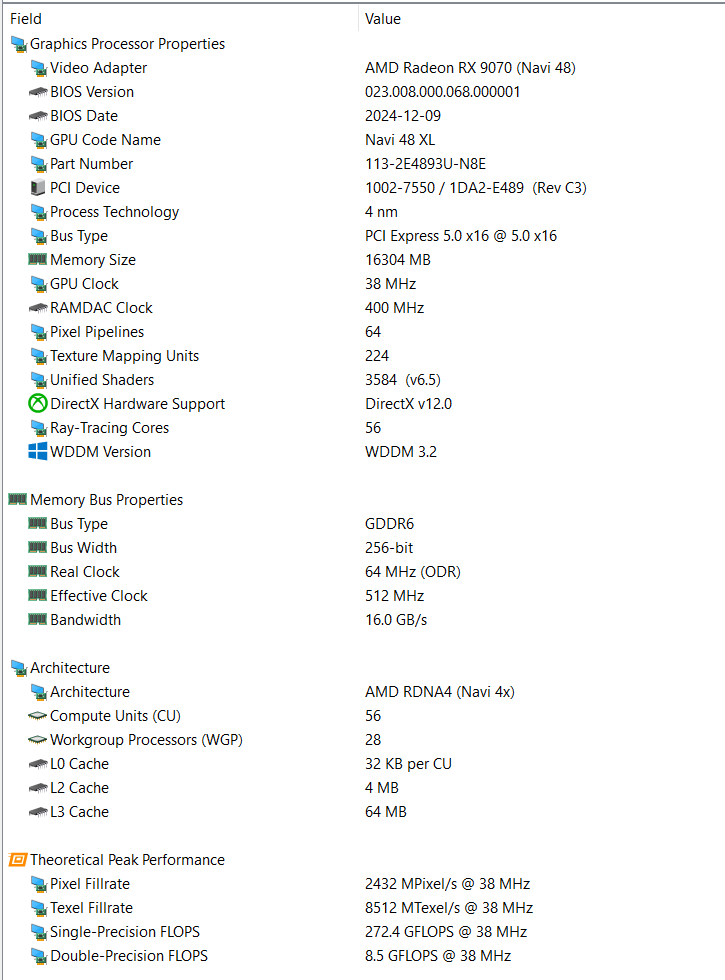725x980 pixels.
Task: Select the 256-bit value
Action: [x=389, y=548]
